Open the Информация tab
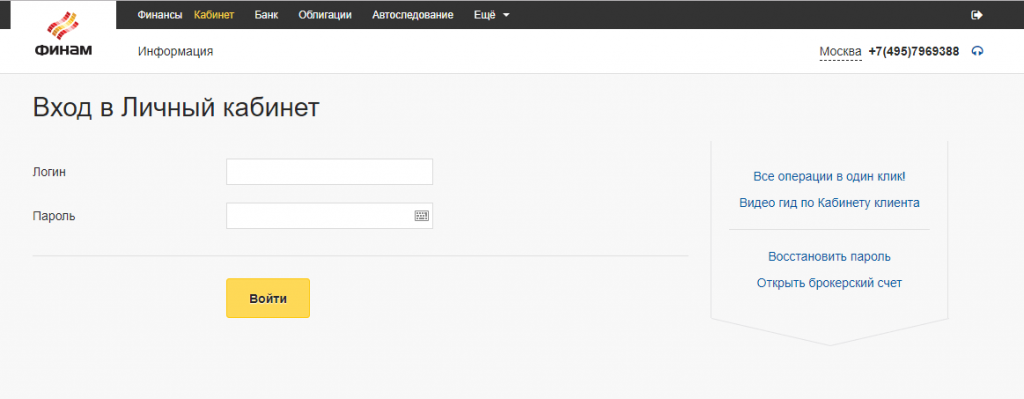 point(176,52)
